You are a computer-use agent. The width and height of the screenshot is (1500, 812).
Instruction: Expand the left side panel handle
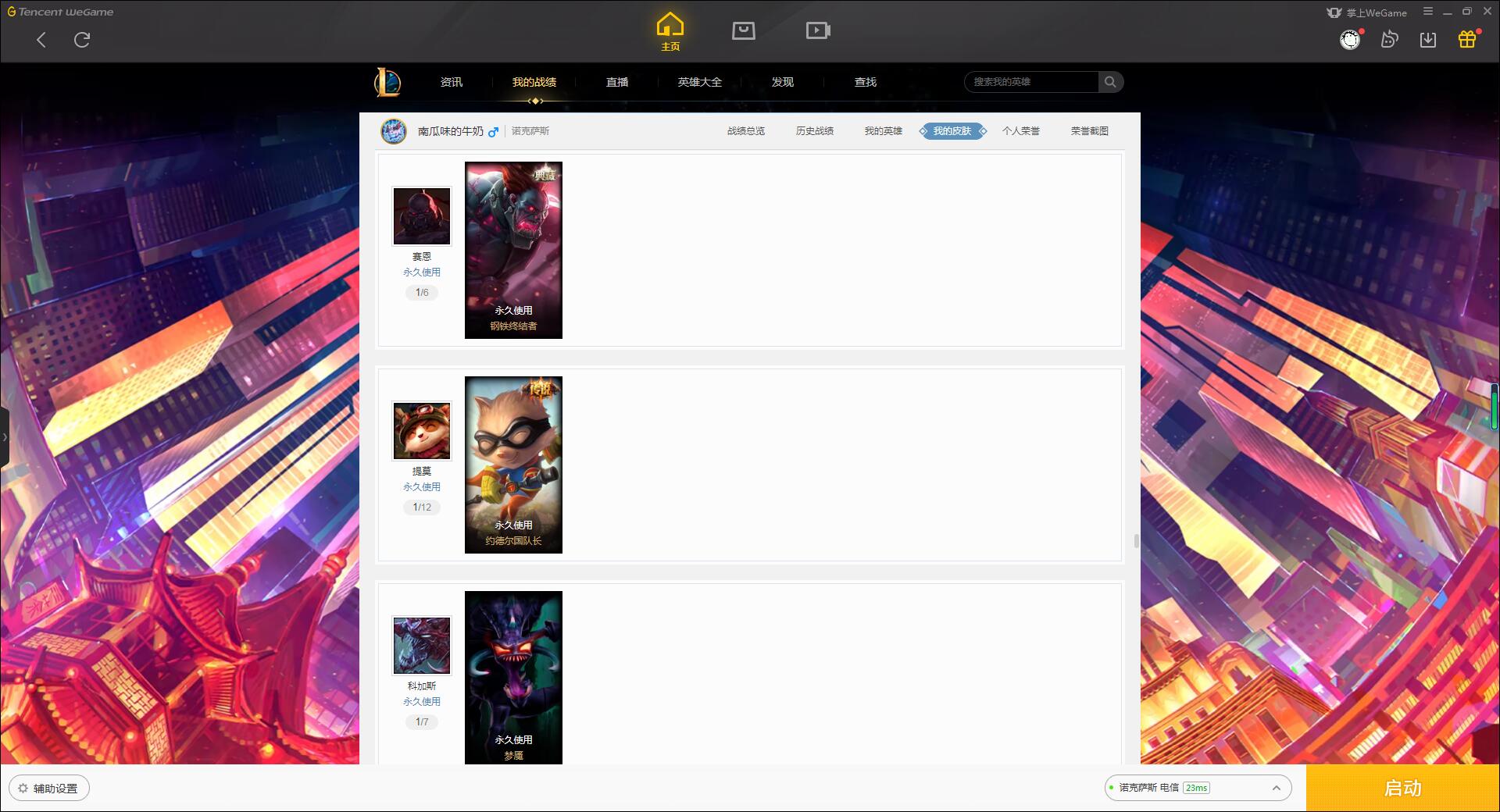tap(5, 437)
